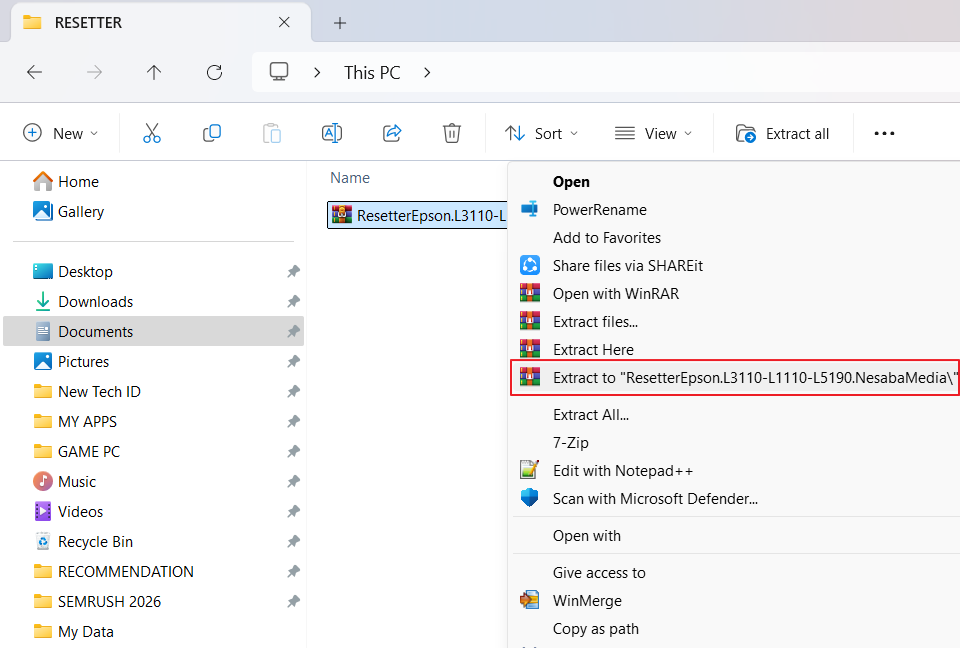The height and width of the screenshot is (648, 960).
Task: Click the Rename icon in toolbar
Action: (332, 133)
